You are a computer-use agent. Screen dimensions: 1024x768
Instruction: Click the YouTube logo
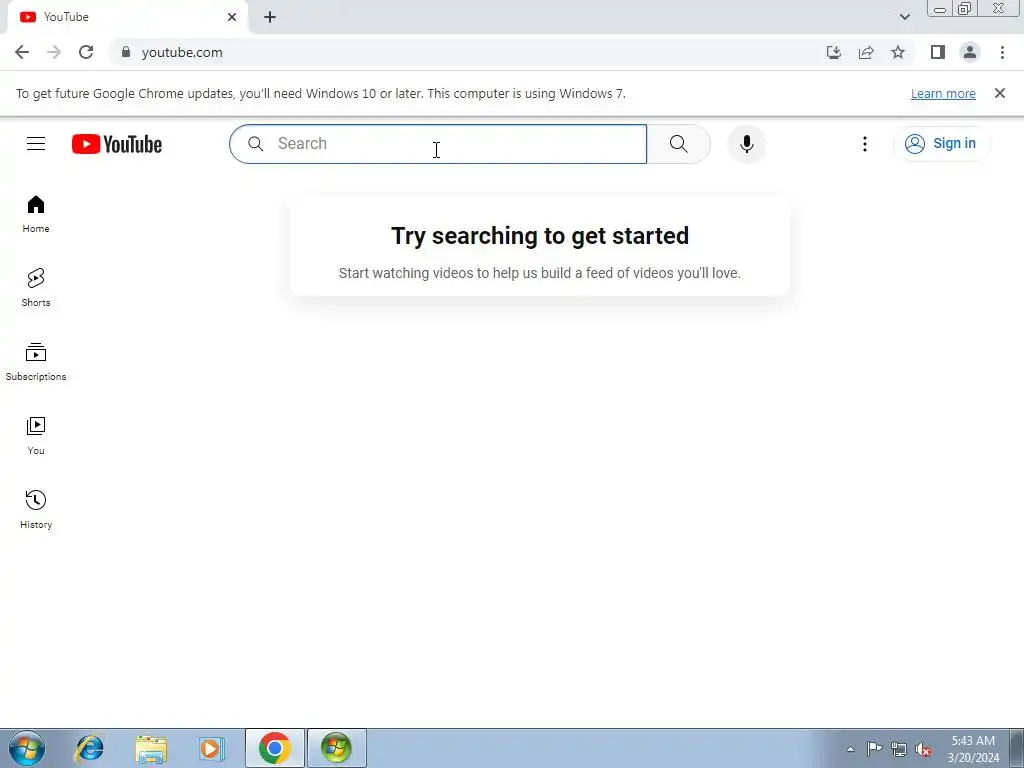[117, 144]
